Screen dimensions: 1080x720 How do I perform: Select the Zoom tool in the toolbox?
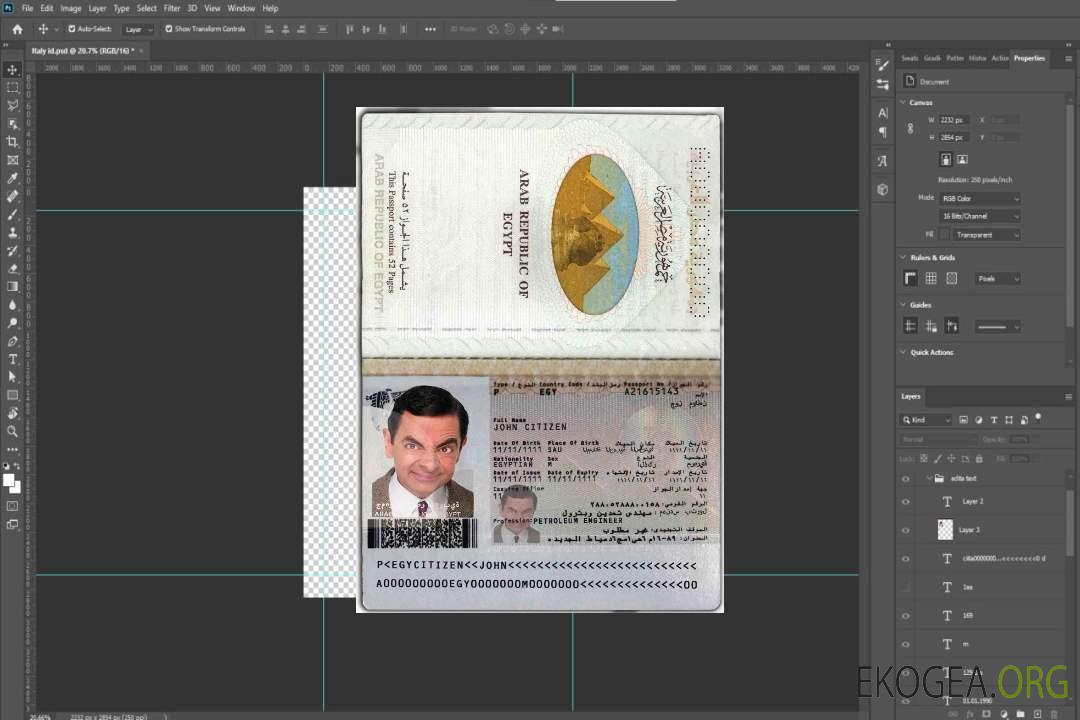tap(12, 431)
